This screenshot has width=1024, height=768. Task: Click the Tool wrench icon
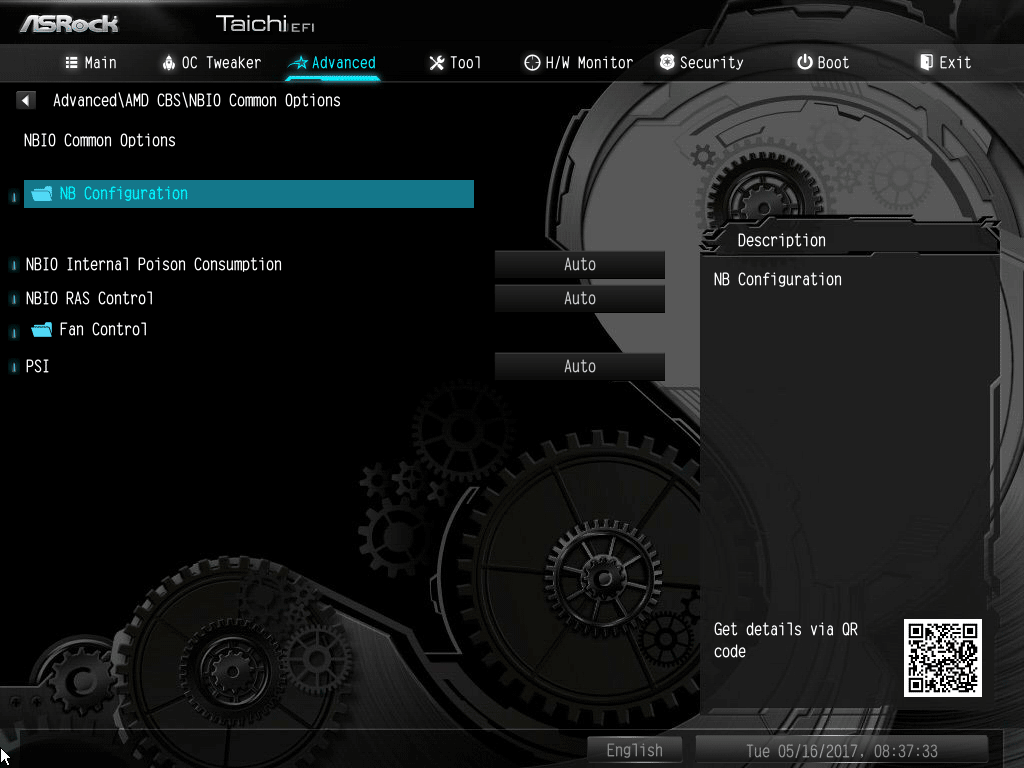(437, 63)
